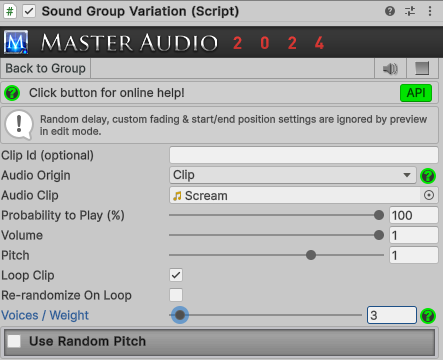Select the Scream Audio Clip field

(295, 195)
